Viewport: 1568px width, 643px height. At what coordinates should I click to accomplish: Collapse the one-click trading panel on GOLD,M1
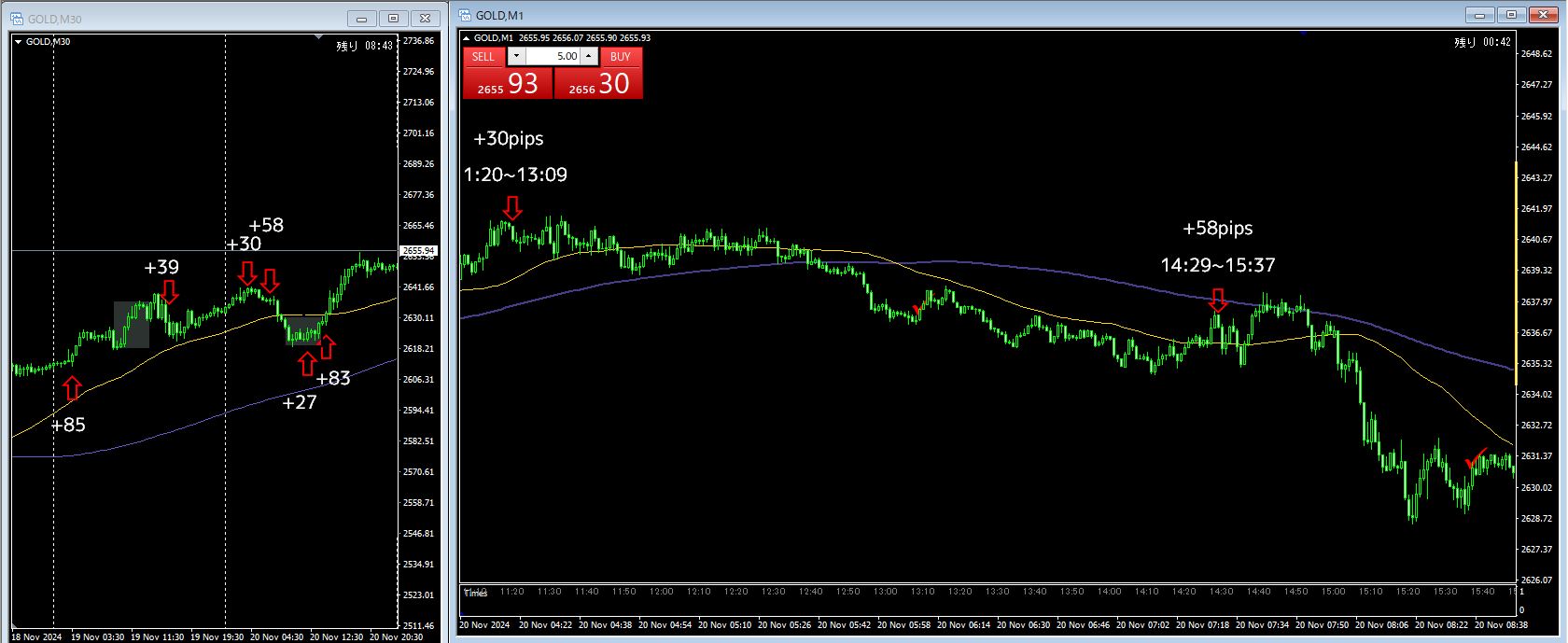coord(467,38)
